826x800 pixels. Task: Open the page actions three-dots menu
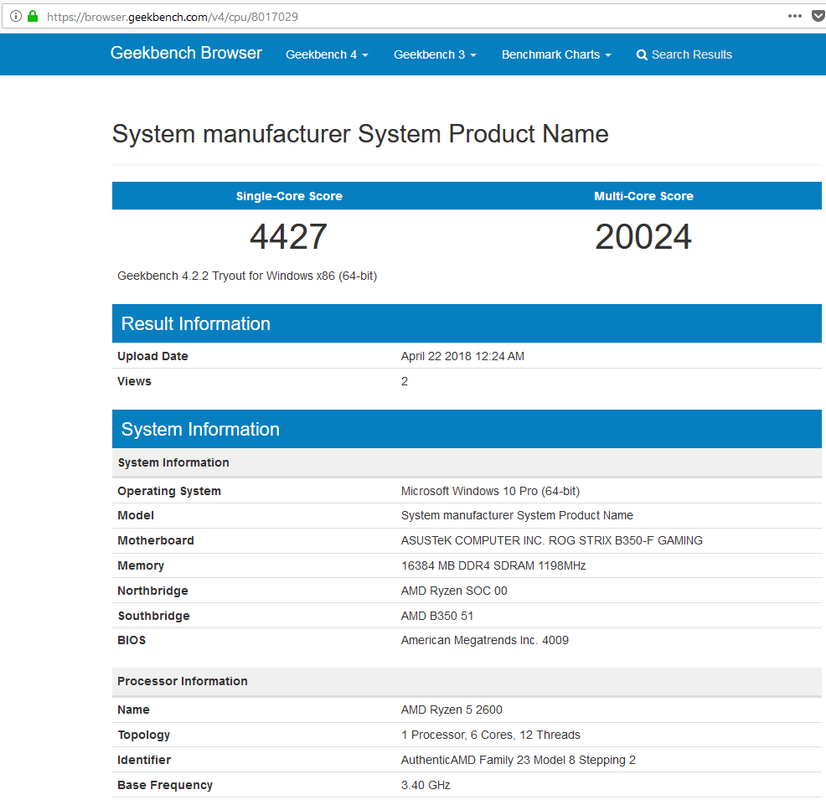pos(795,16)
